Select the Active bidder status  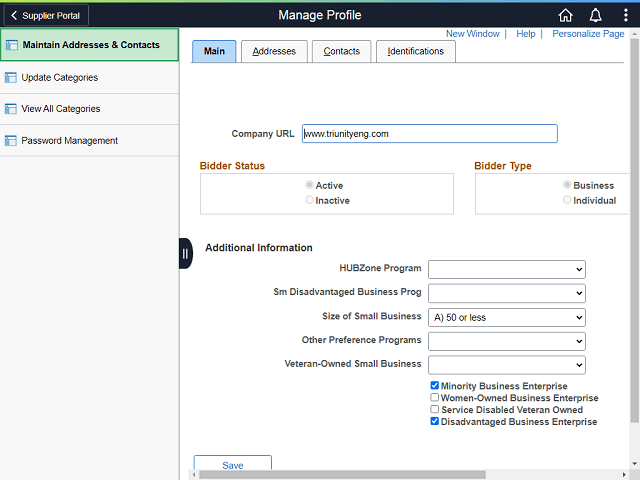coord(309,185)
